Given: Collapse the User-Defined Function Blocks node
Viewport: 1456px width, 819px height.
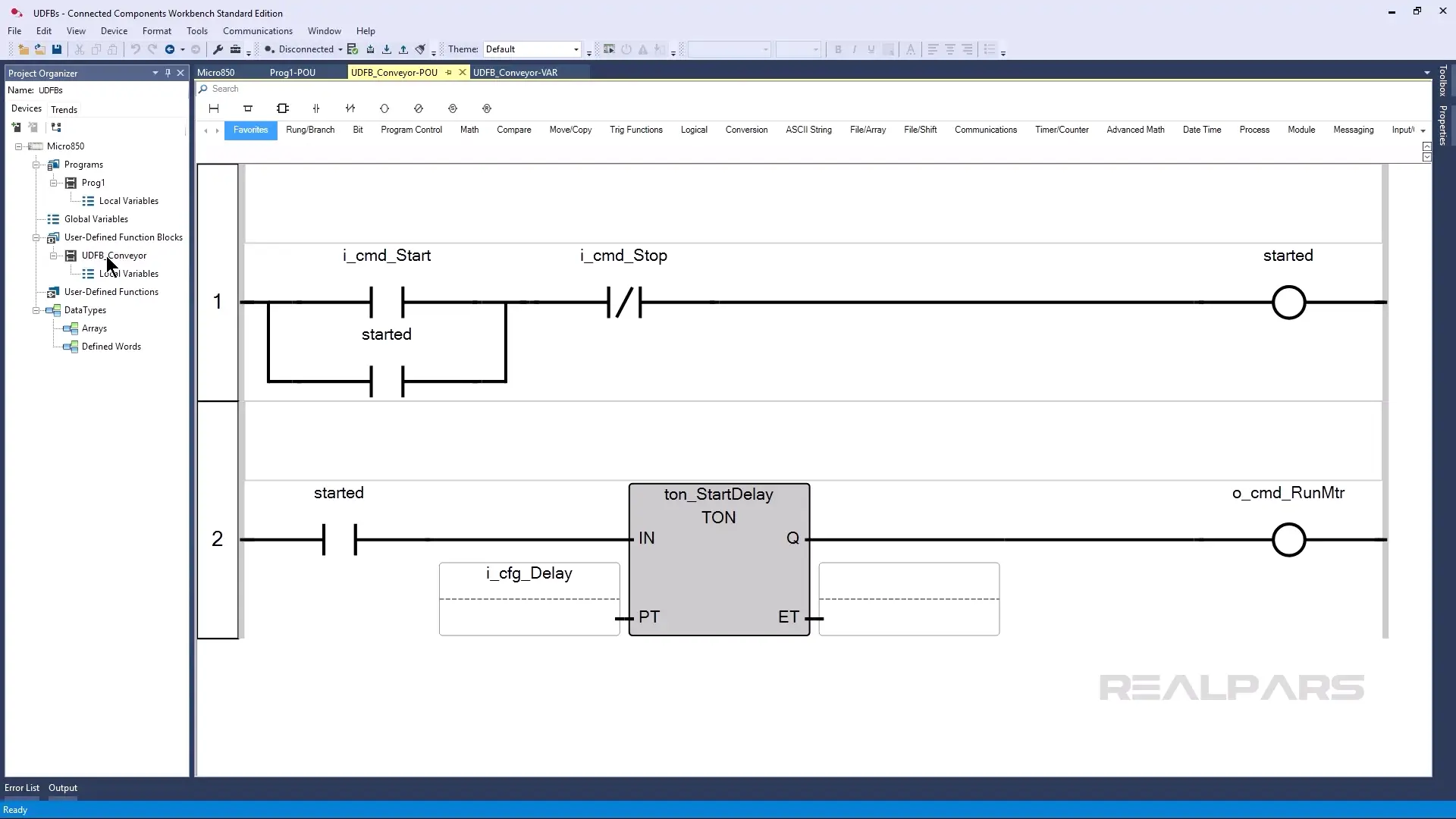Looking at the screenshot, I should pyautogui.click(x=36, y=237).
